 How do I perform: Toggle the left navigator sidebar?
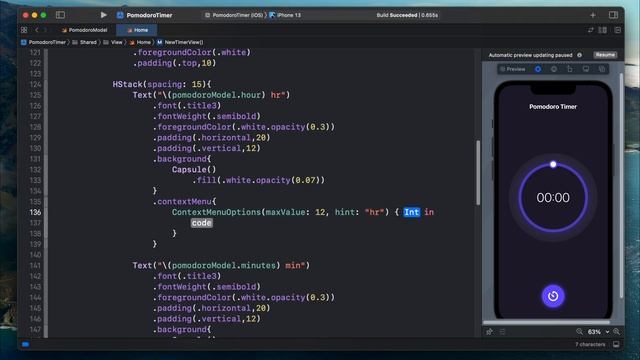pyautogui.click(x=60, y=15)
